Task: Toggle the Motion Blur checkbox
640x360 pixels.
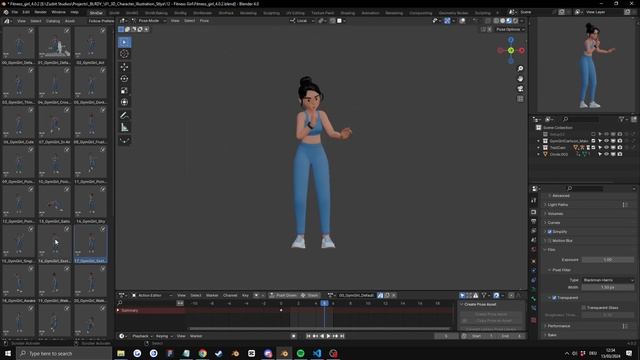Action: tap(549, 240)
